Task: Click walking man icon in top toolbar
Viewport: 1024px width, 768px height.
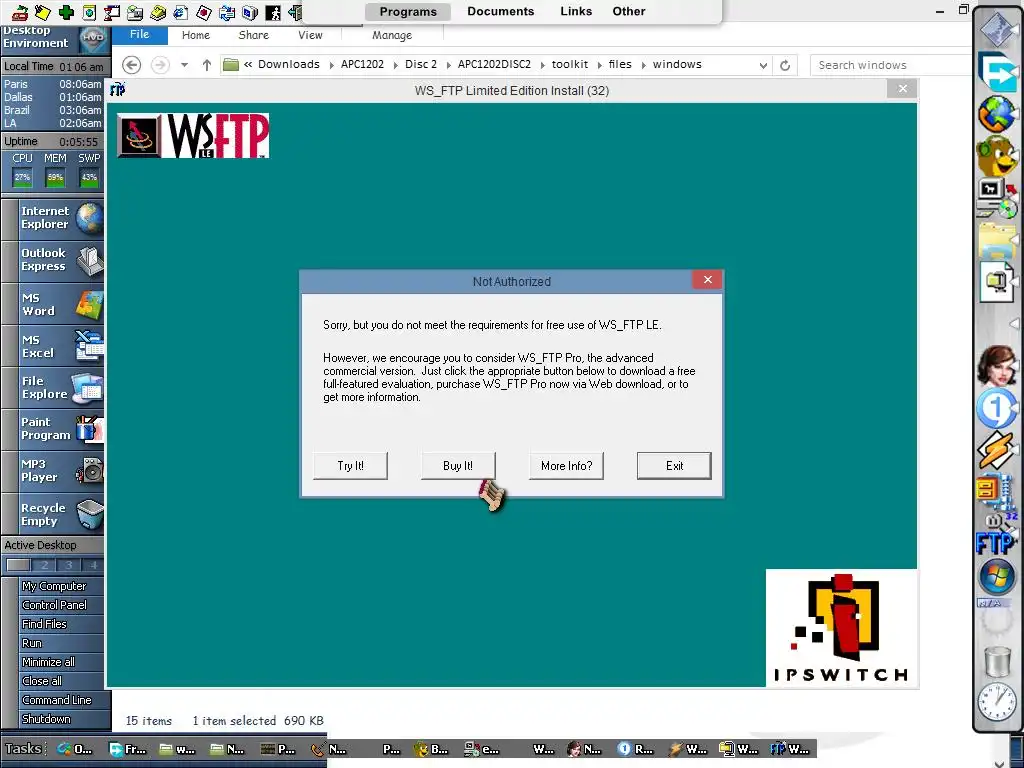Action: point(274,12)
